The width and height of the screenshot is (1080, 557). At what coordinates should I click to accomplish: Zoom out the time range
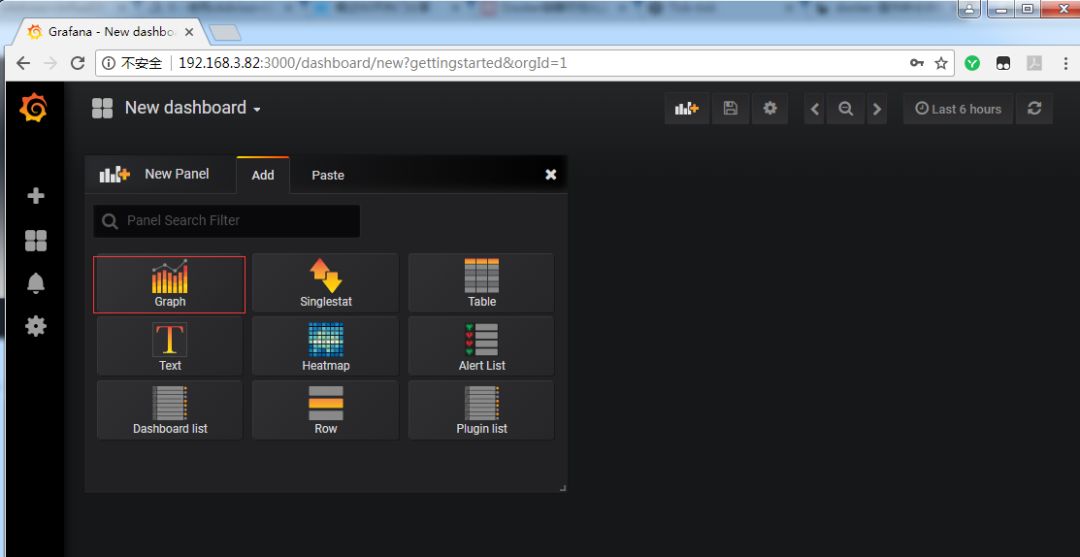(x=846, y=109)
